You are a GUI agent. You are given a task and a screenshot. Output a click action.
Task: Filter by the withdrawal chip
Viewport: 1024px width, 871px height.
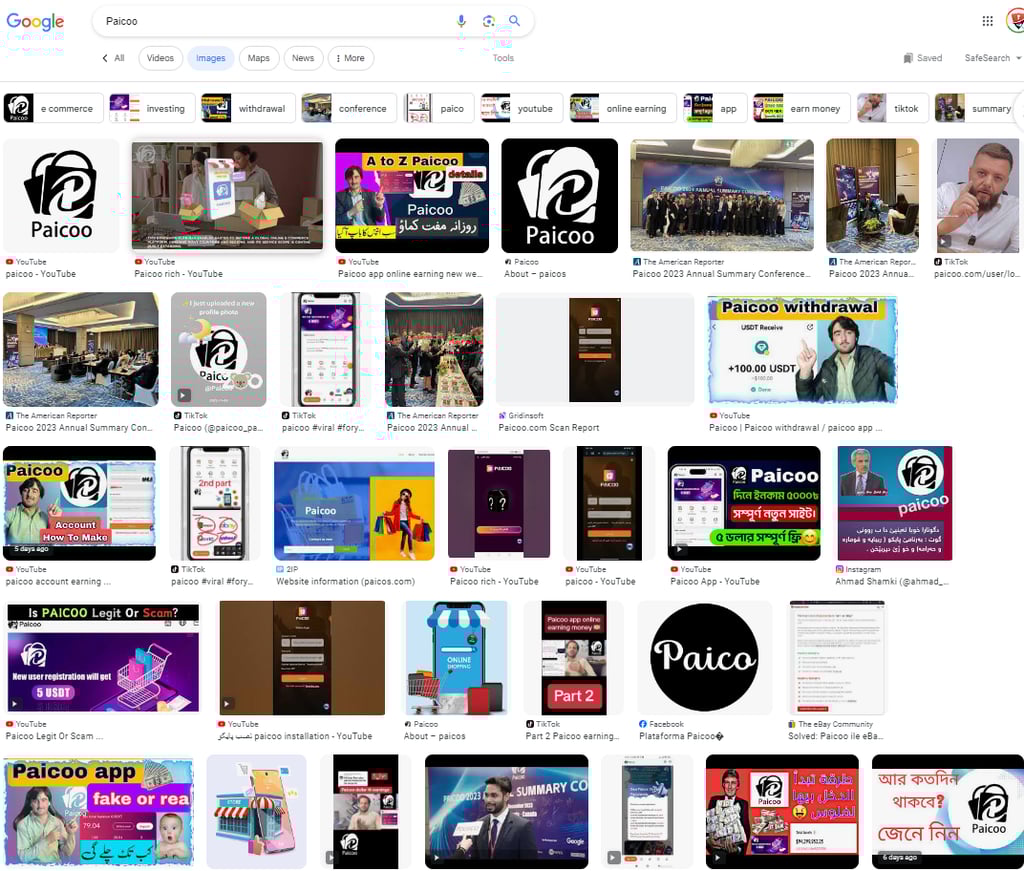(x=248, y=108)
